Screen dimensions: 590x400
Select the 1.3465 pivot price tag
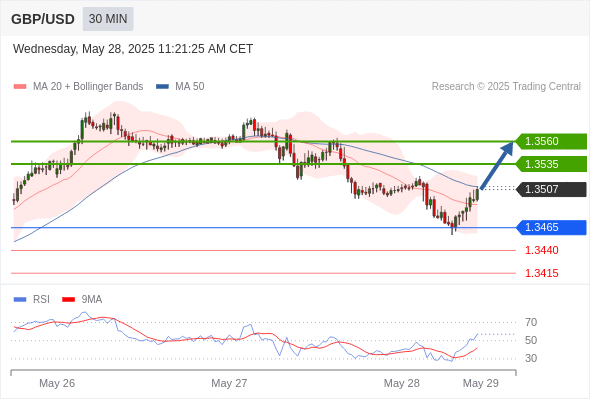[x=551, y=227]
